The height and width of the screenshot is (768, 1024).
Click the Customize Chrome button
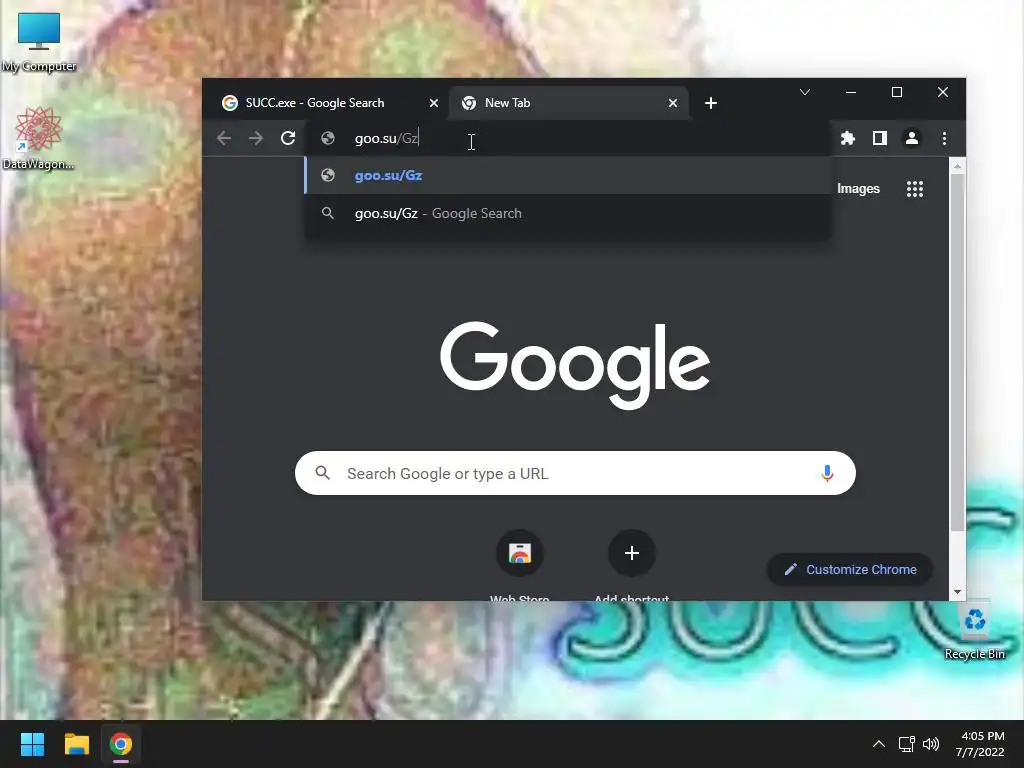(x=850, y=569)
